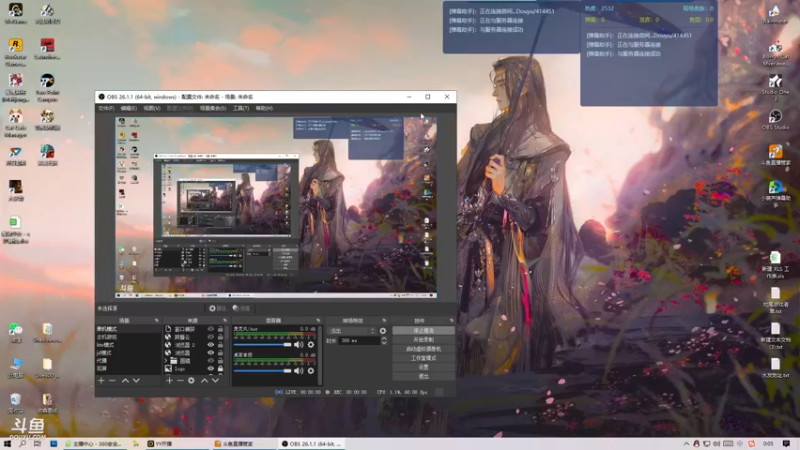Screen dimensions: 800x450
Task: Toggle lock of 浏览器 2 source
Action: click(x=220, y=345)
